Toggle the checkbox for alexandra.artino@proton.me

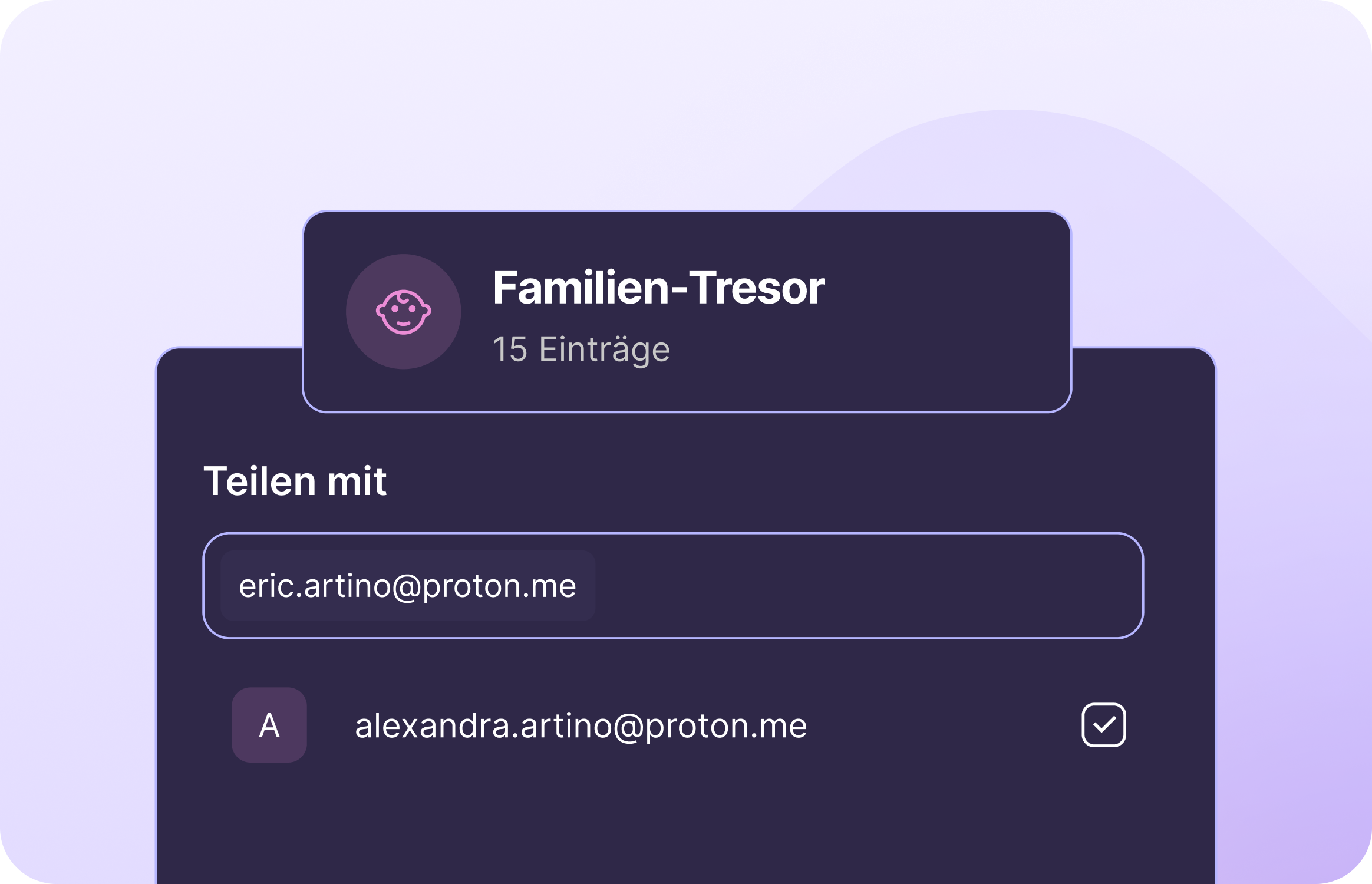1103,725
